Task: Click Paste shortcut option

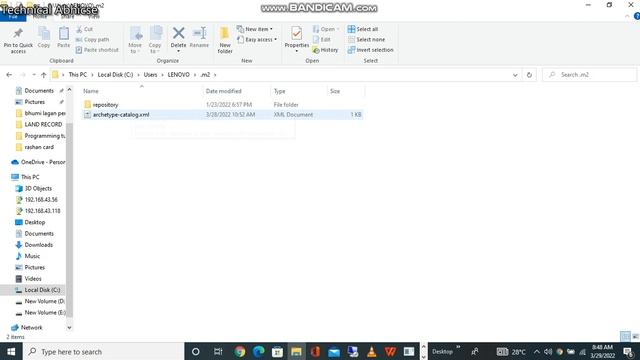Action: [97, 50]
